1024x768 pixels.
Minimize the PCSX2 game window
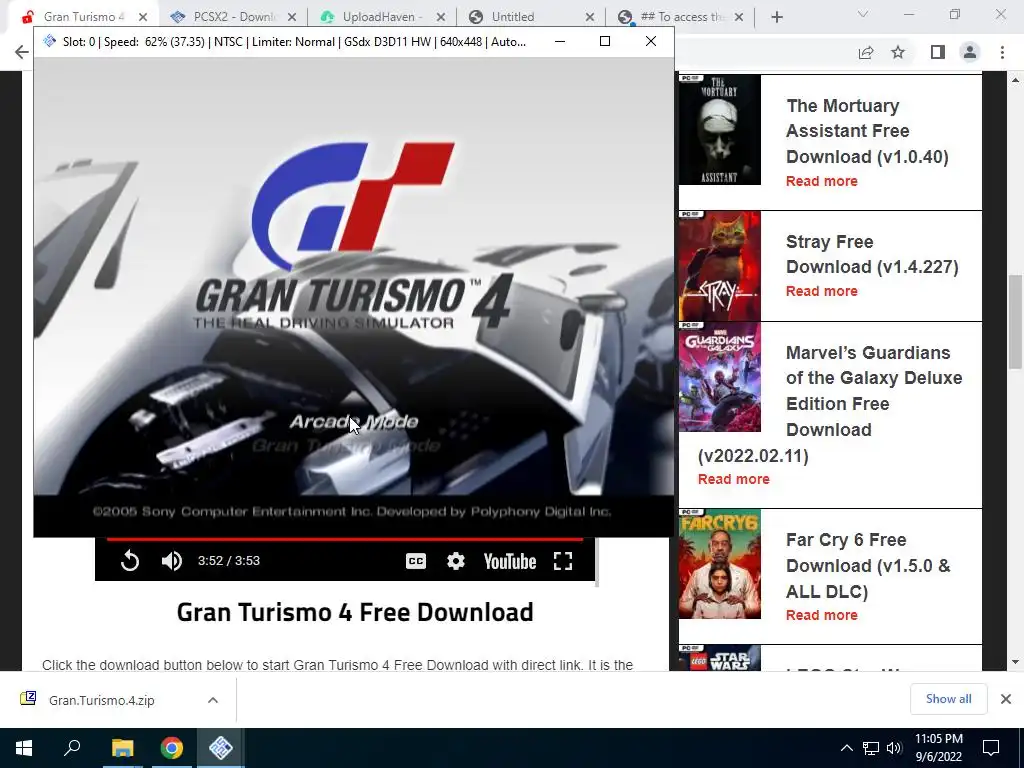[560, 42]
